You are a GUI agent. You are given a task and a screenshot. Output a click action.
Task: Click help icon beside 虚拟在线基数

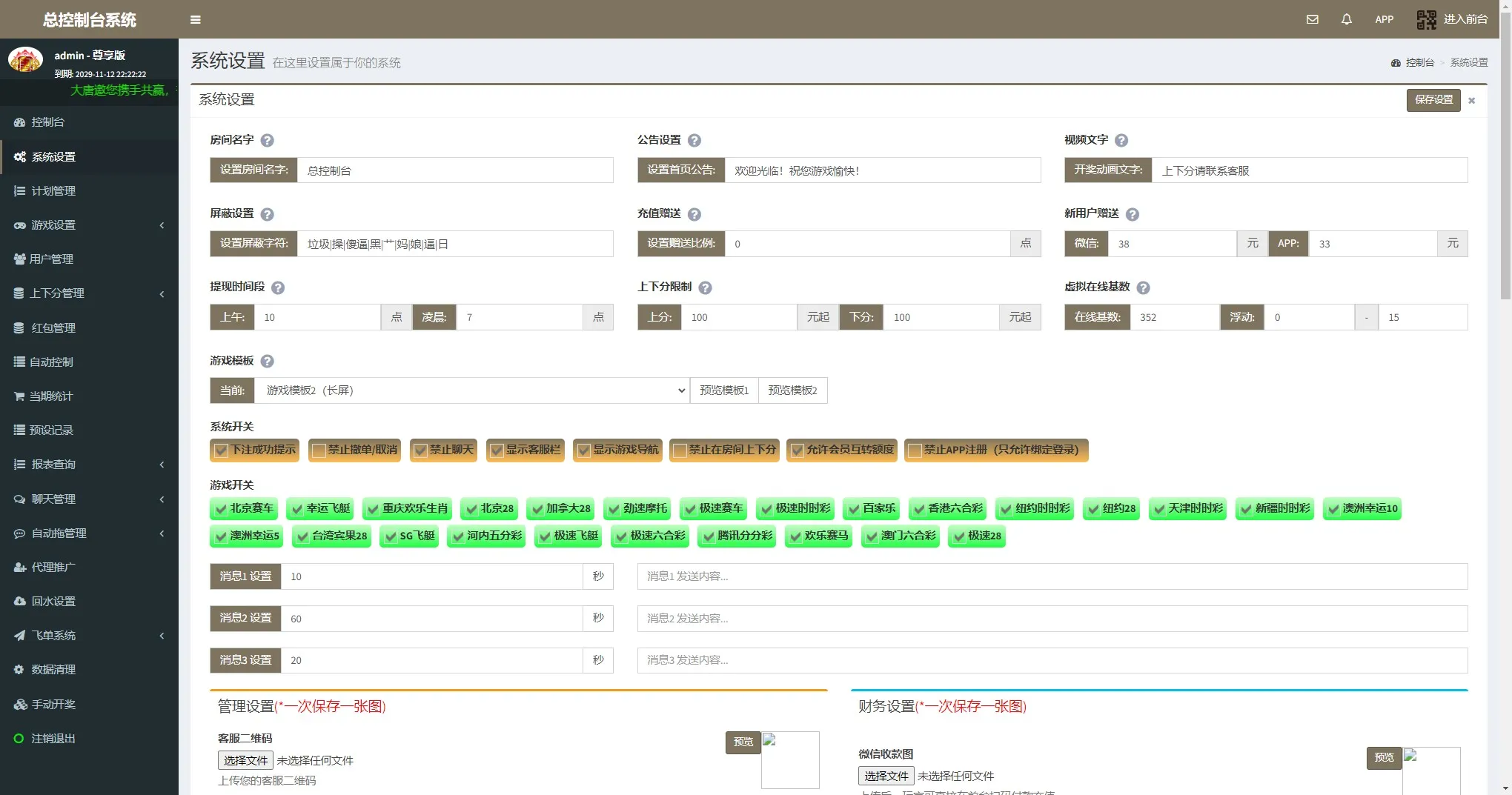1143,287
